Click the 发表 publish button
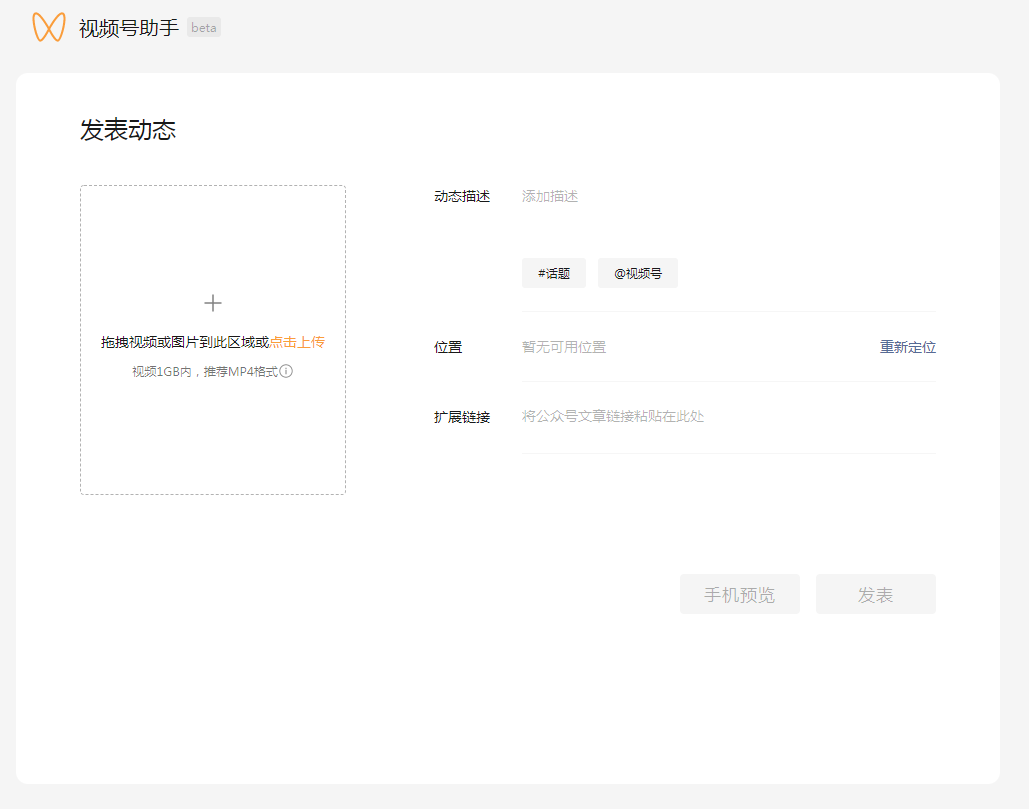The image size is (1029, 809). (874, 593)
